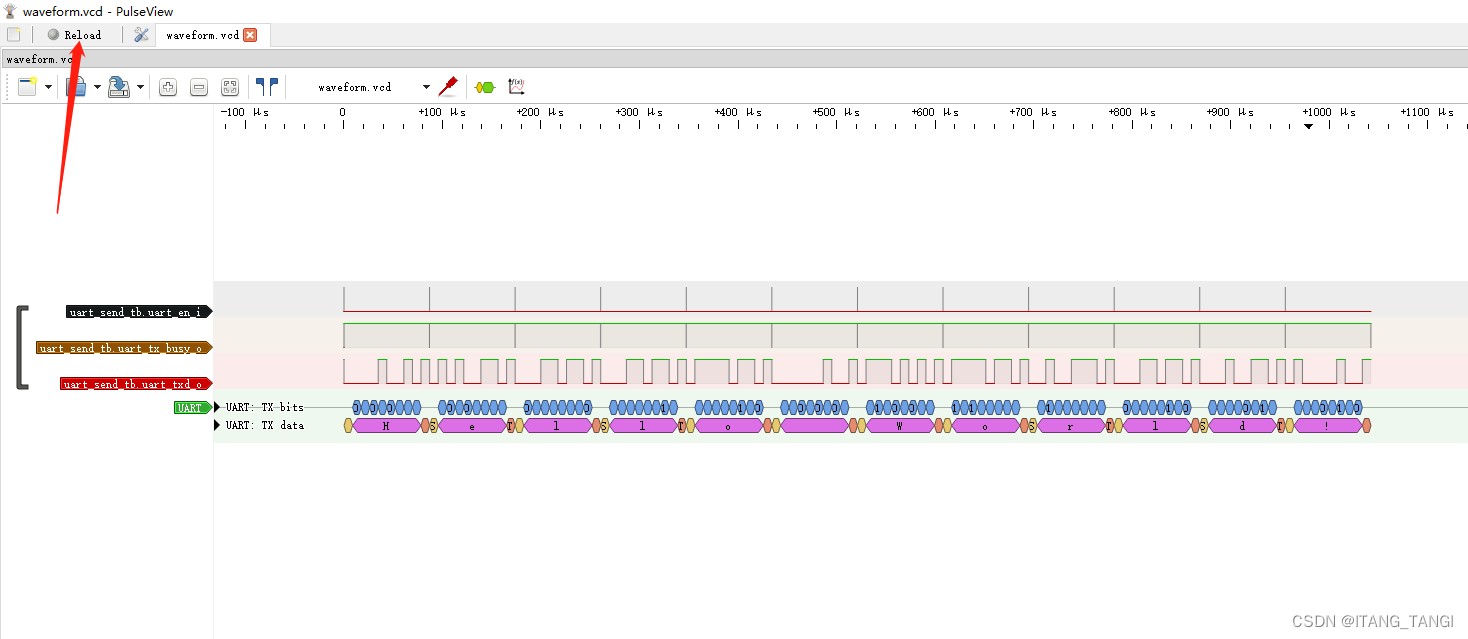Open the save dropdown arrow
The image size is (1468, 639).
139,87
